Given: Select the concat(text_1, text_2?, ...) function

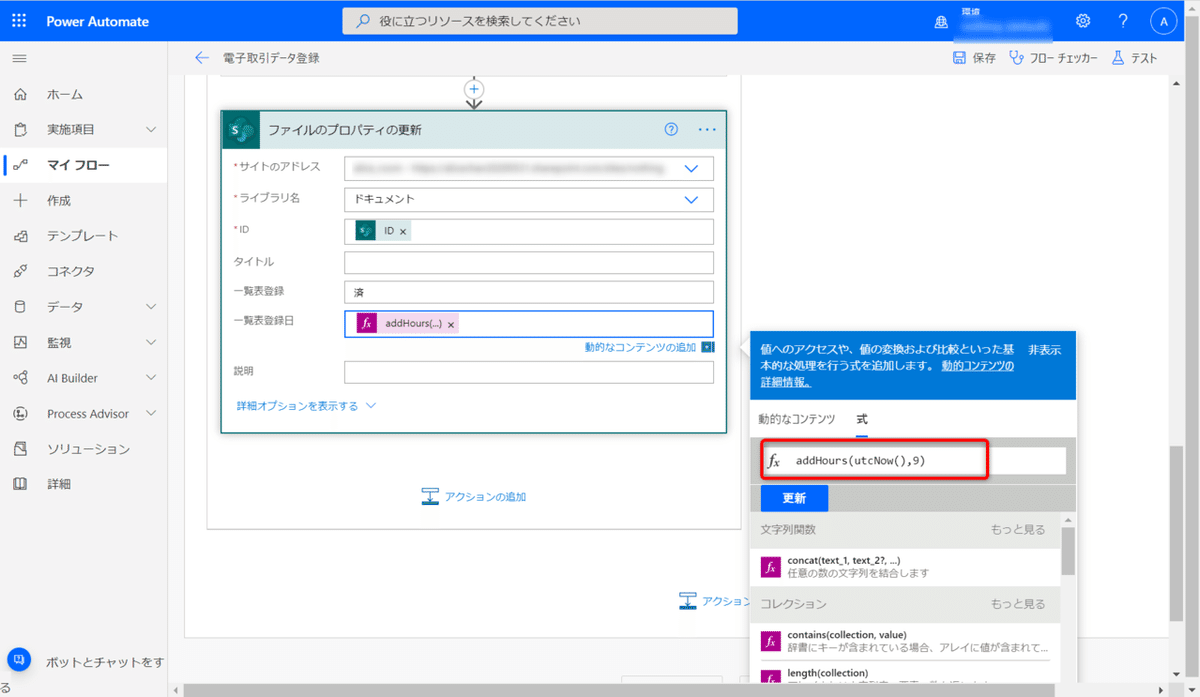Looking at the screenshot, I should pyautogui.click(x=905, y=566).
